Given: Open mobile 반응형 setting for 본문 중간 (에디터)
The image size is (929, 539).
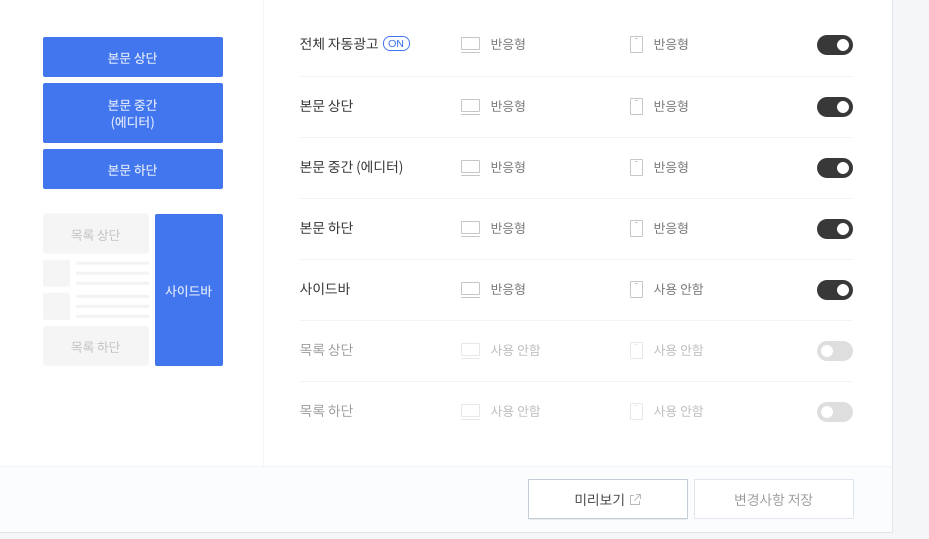Looking at the screenshot, I should click(671, 168).
